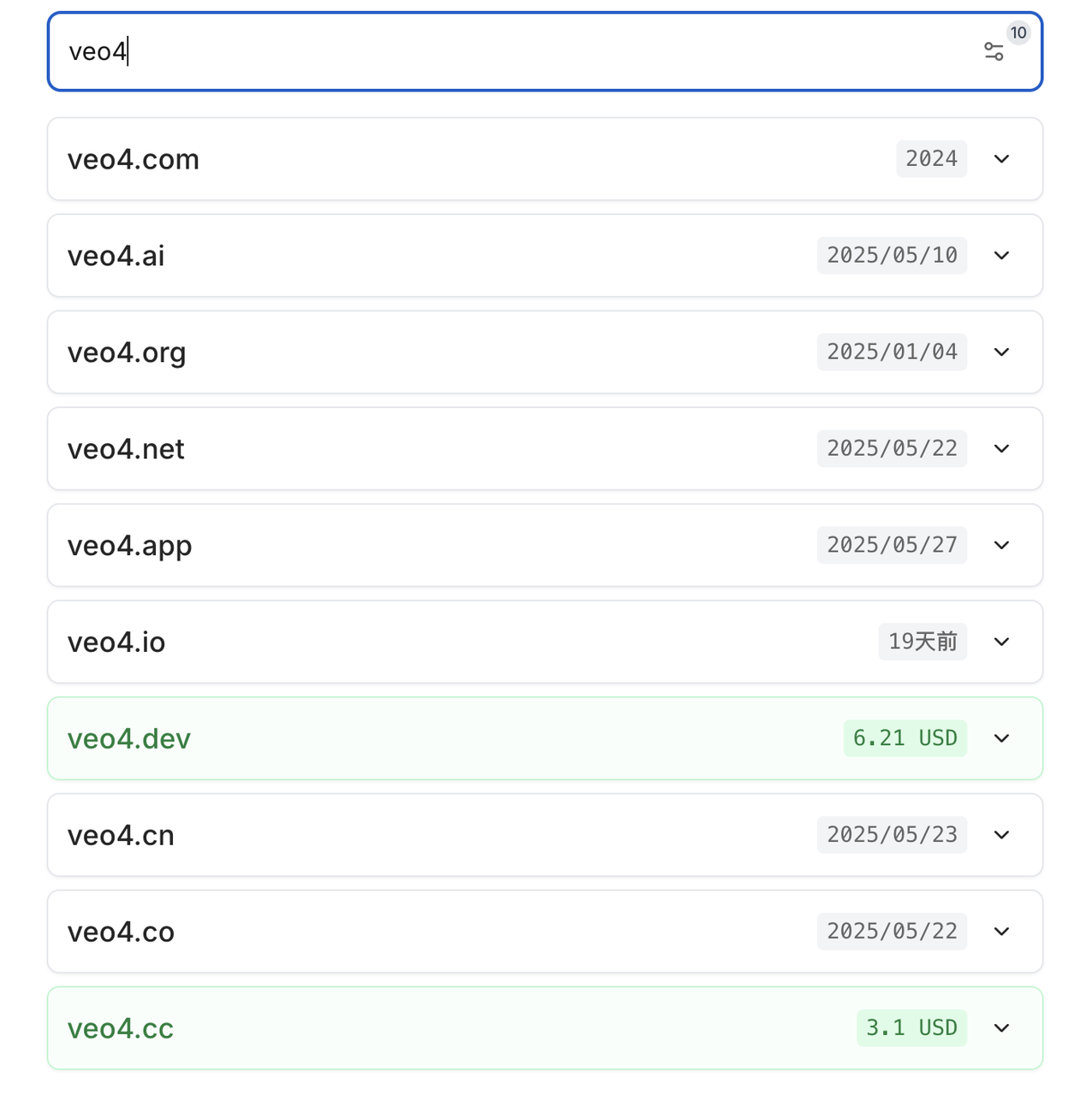Expand the veo4.net row chevron
This screenshot has width=1092, height=1095.
pyautogui.click(x=1001, y=449)
